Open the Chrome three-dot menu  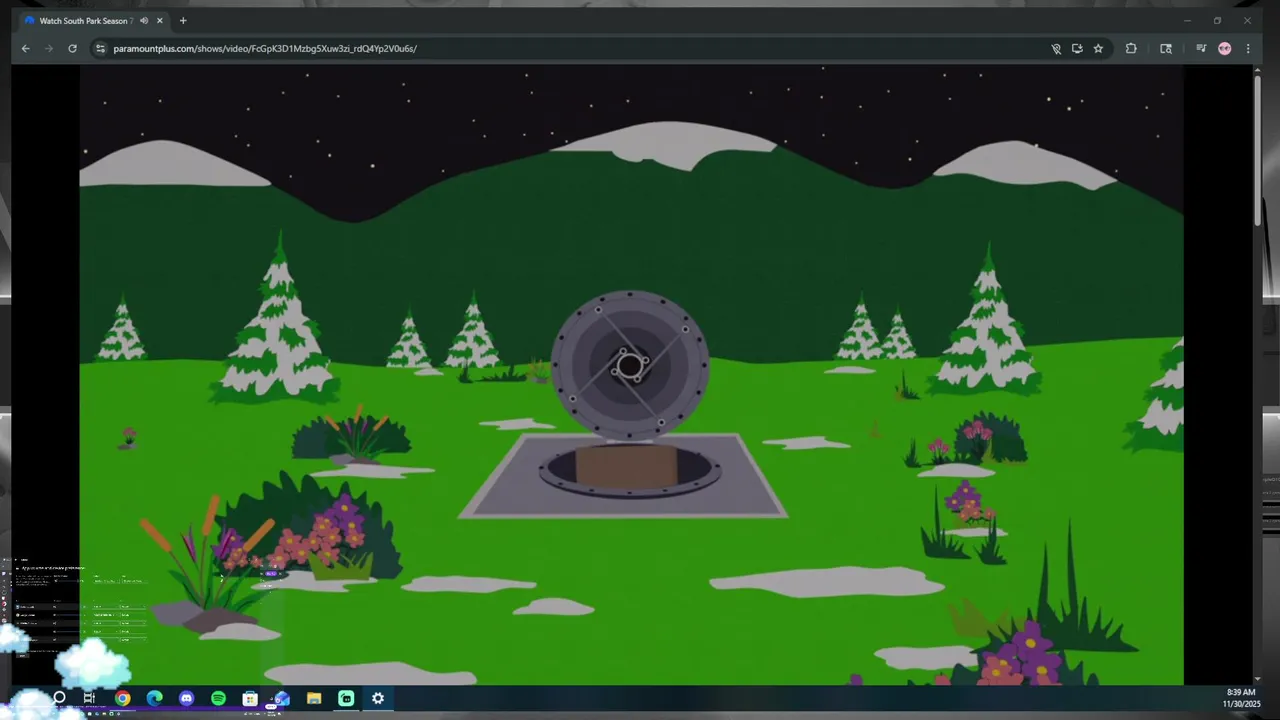click(x=1248, y=48)
